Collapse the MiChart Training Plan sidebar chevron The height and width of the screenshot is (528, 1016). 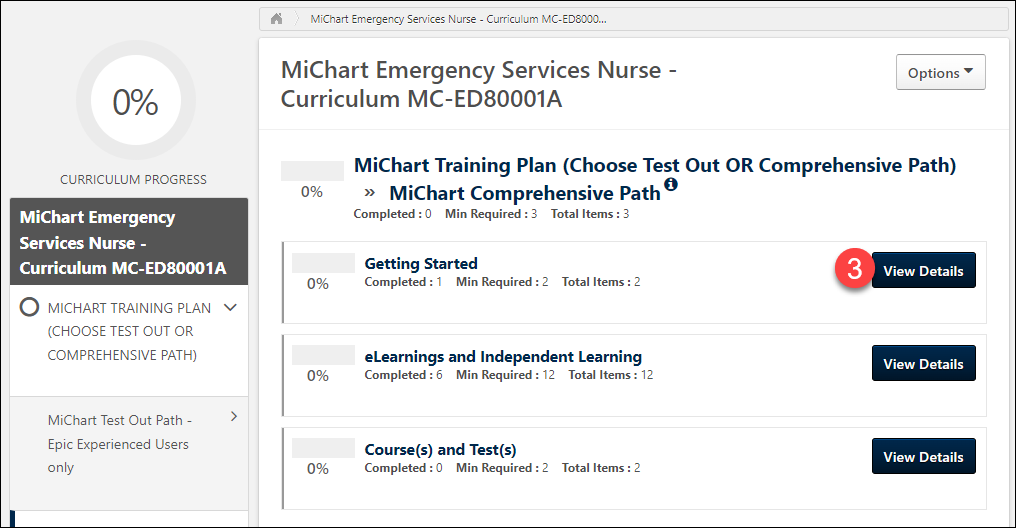click(231, 308)
